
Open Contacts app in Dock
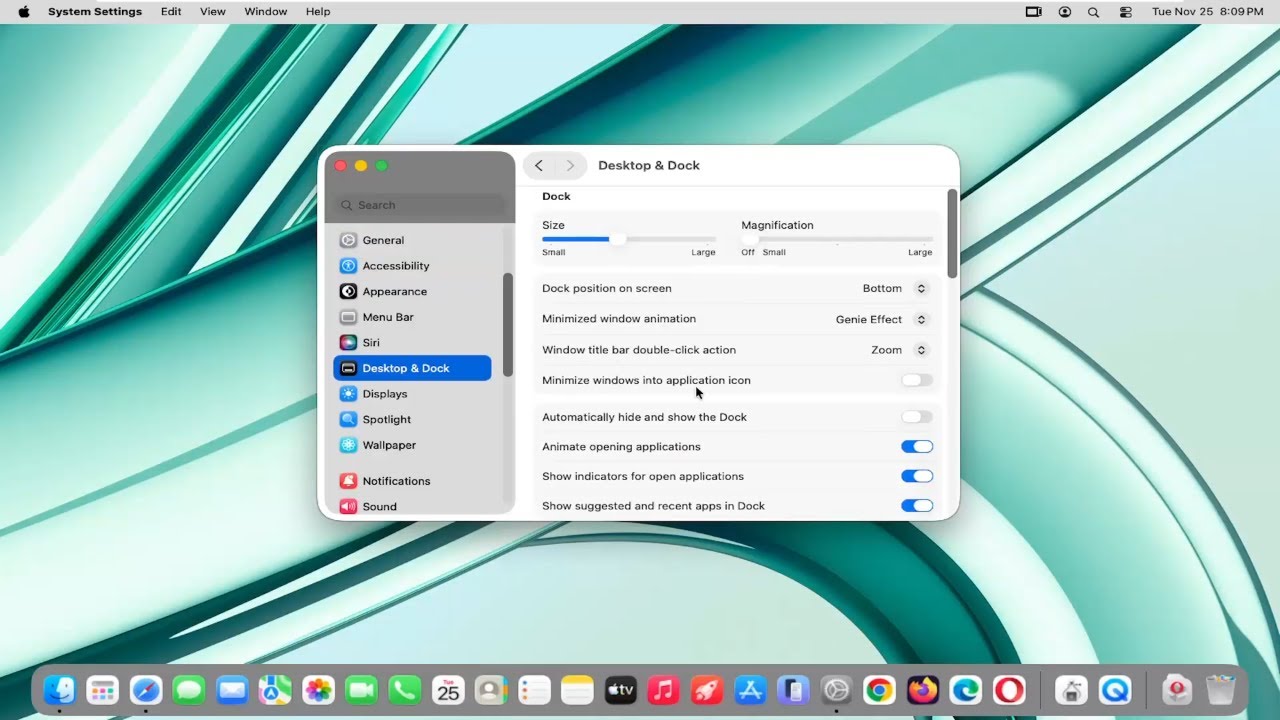[491, 690]
